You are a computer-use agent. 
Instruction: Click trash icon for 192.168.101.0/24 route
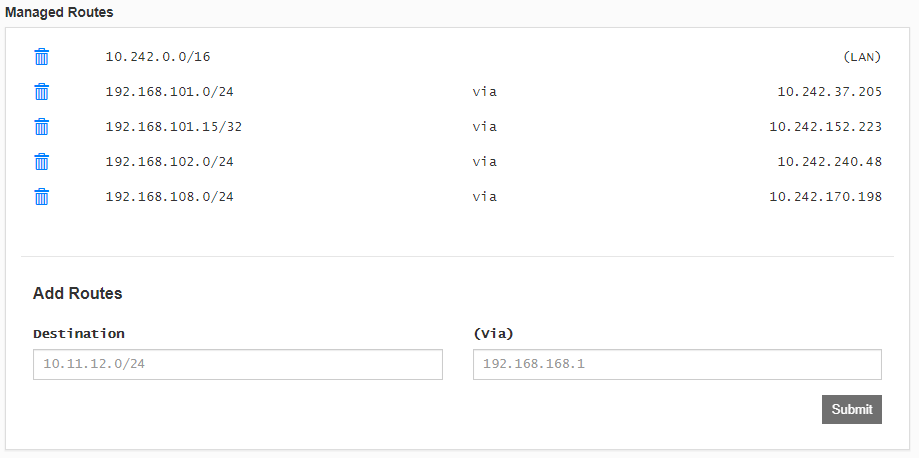[x=41, y=92]
